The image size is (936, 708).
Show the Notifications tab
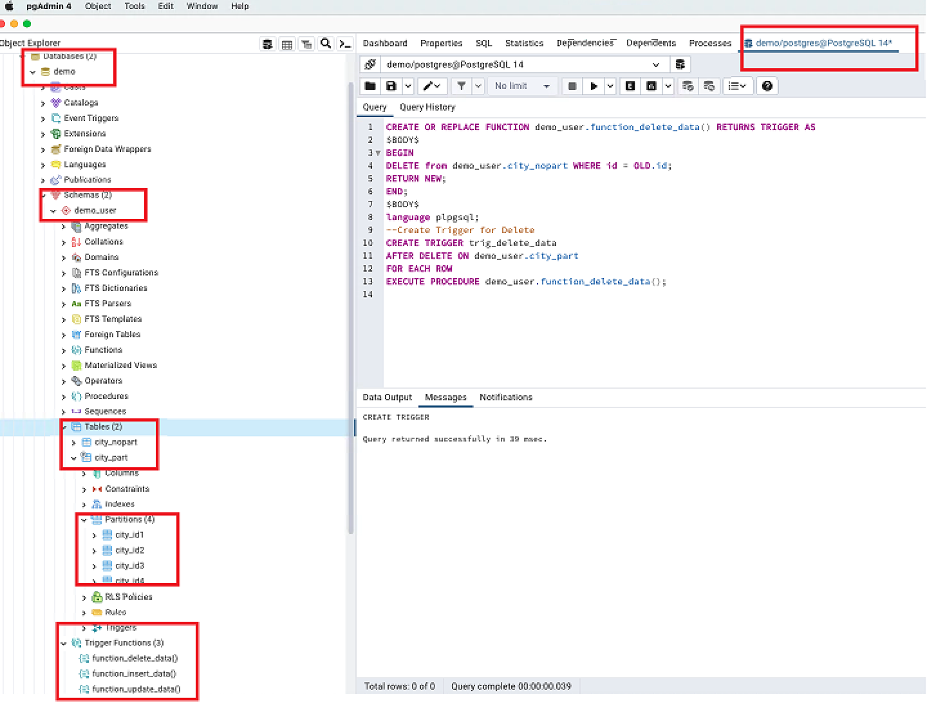tap(506, 398)
